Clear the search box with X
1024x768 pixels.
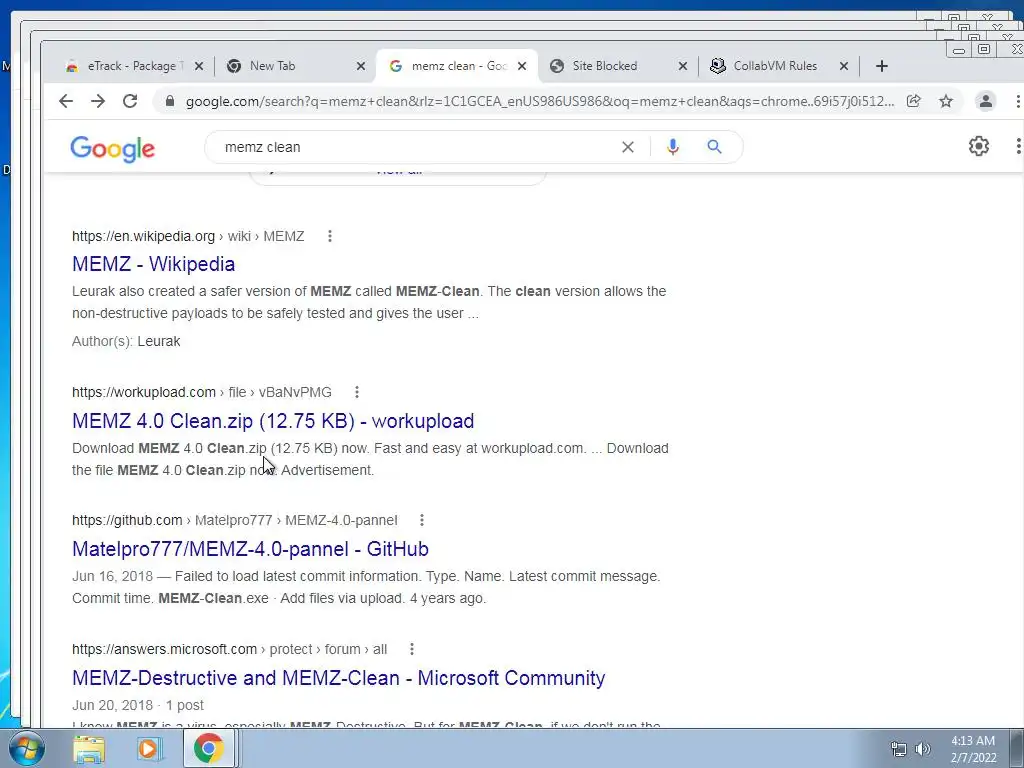628,148
